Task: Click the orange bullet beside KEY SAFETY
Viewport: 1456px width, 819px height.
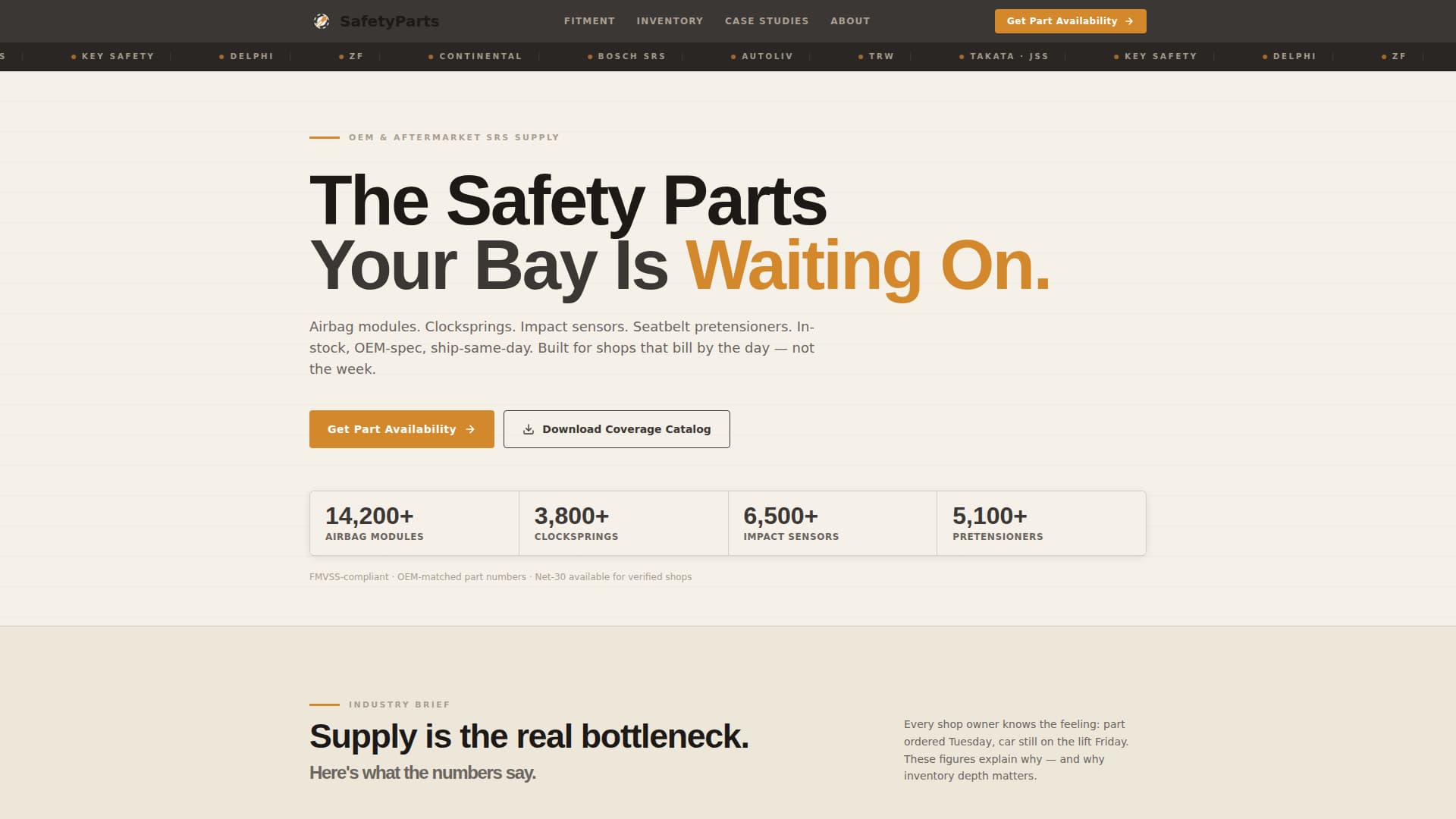Action: 74,56
